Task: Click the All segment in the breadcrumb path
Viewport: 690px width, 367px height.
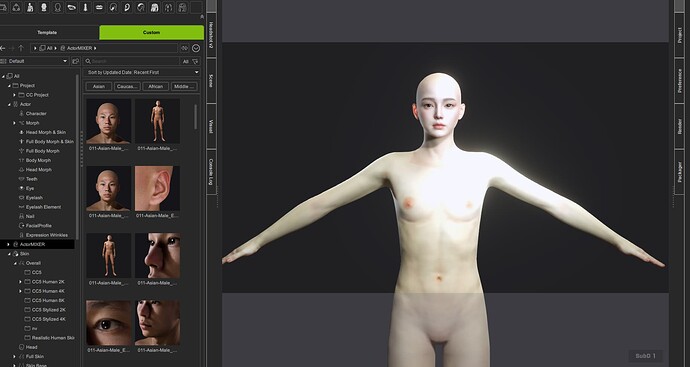Action: point(49,48)
